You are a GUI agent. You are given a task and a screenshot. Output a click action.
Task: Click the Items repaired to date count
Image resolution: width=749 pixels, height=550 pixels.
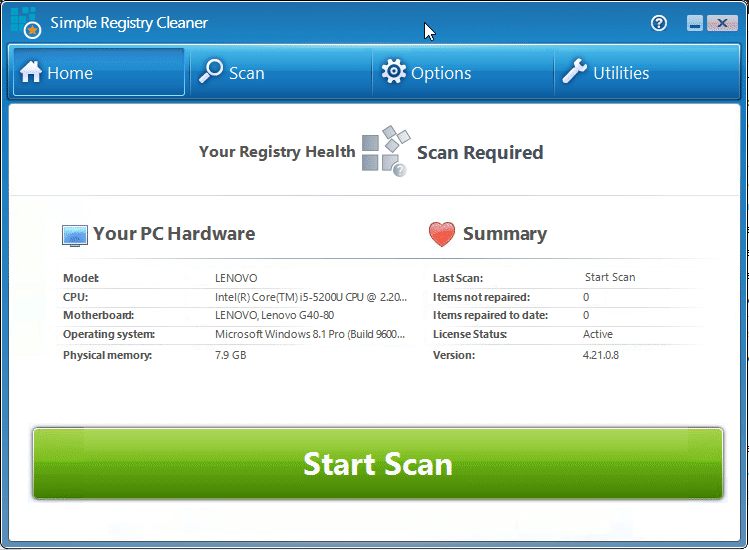click(586, 315)
